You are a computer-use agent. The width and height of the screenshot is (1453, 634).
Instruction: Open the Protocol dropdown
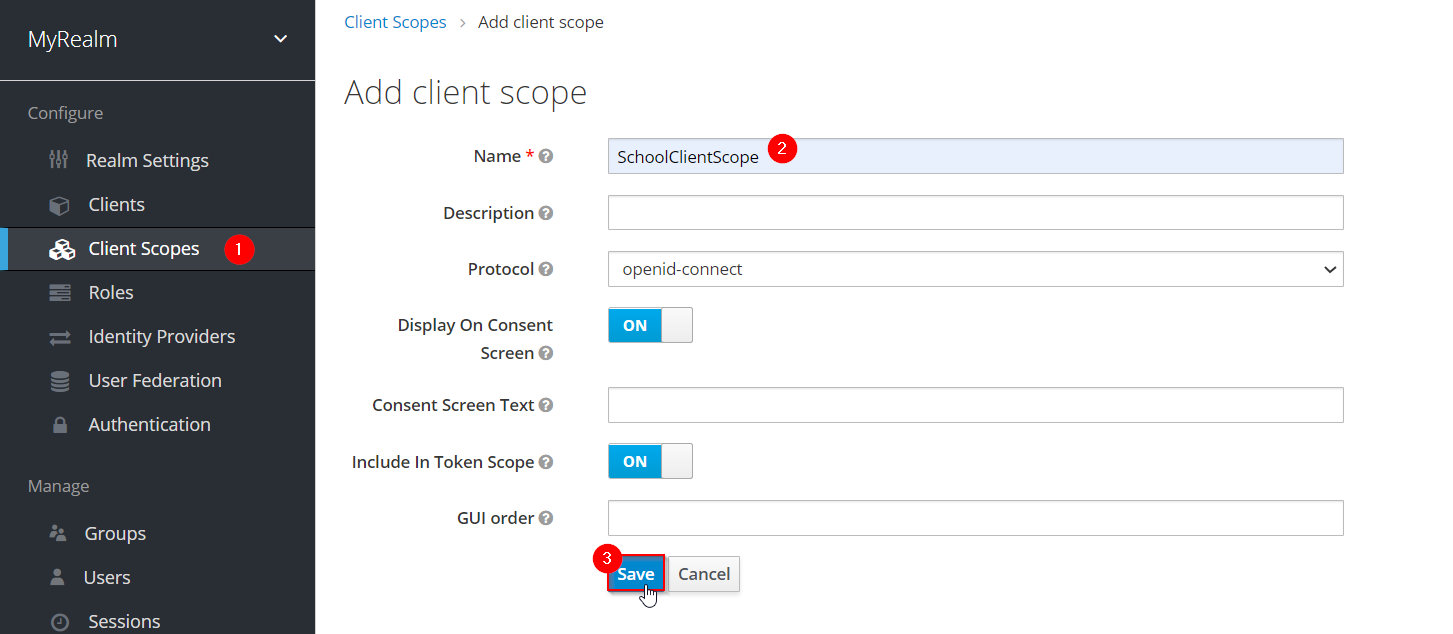(975, 269)
